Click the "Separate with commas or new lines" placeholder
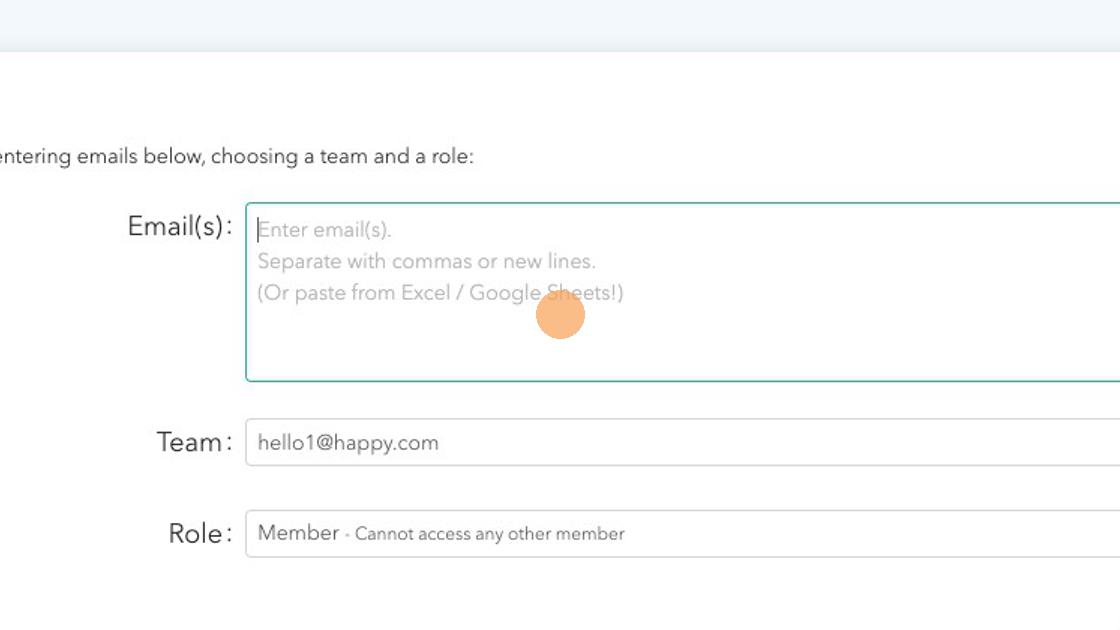1120x630 pixels. (x=426, y=261)
